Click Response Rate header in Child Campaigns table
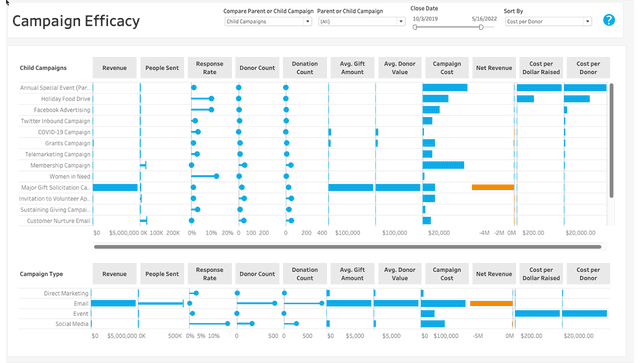The image size is (640, 363). click(x=209, y=68)
